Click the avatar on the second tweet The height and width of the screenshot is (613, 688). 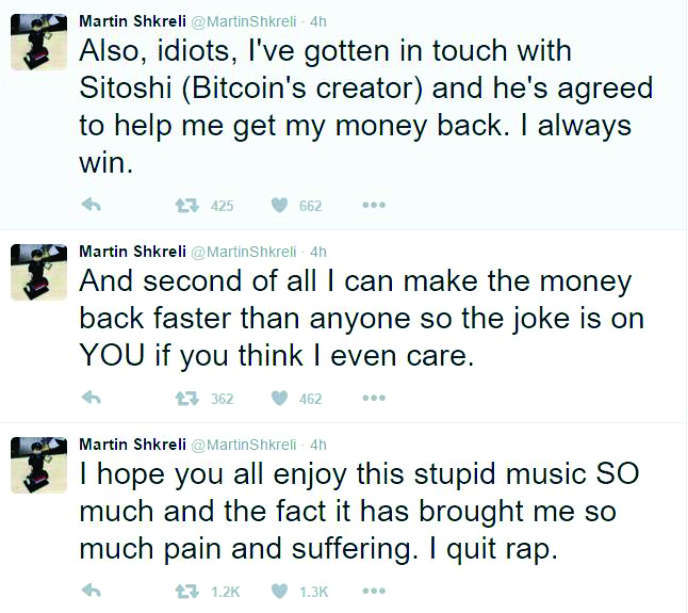tap(38, 271)
